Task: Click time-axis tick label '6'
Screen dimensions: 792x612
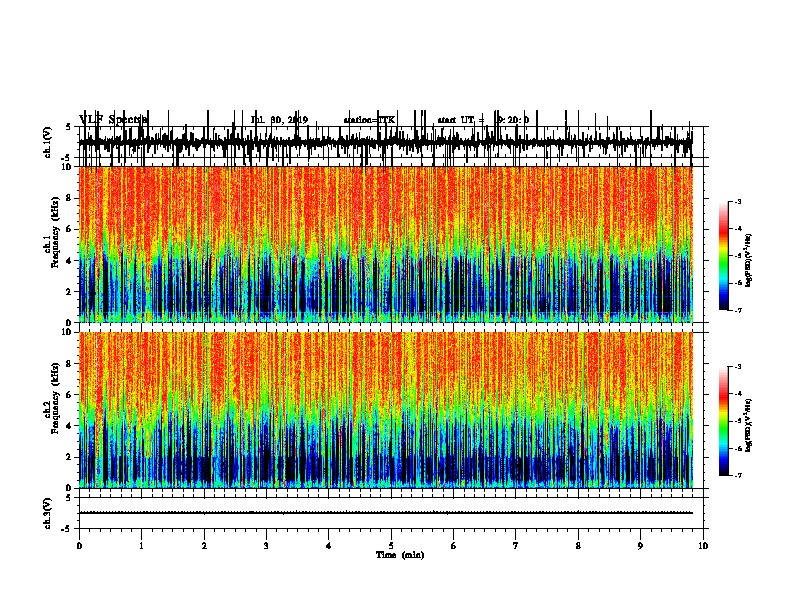Action: (x=454, y=545)
